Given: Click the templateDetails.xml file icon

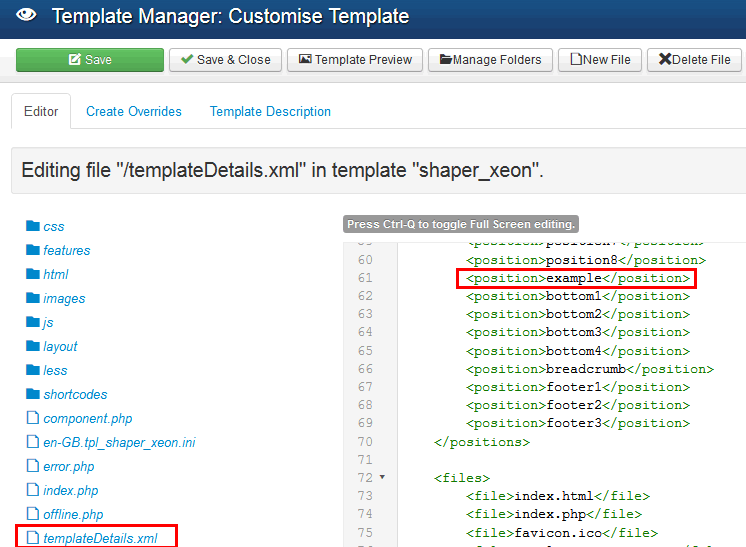Looking at the screenshot, I should click(32, 538).
